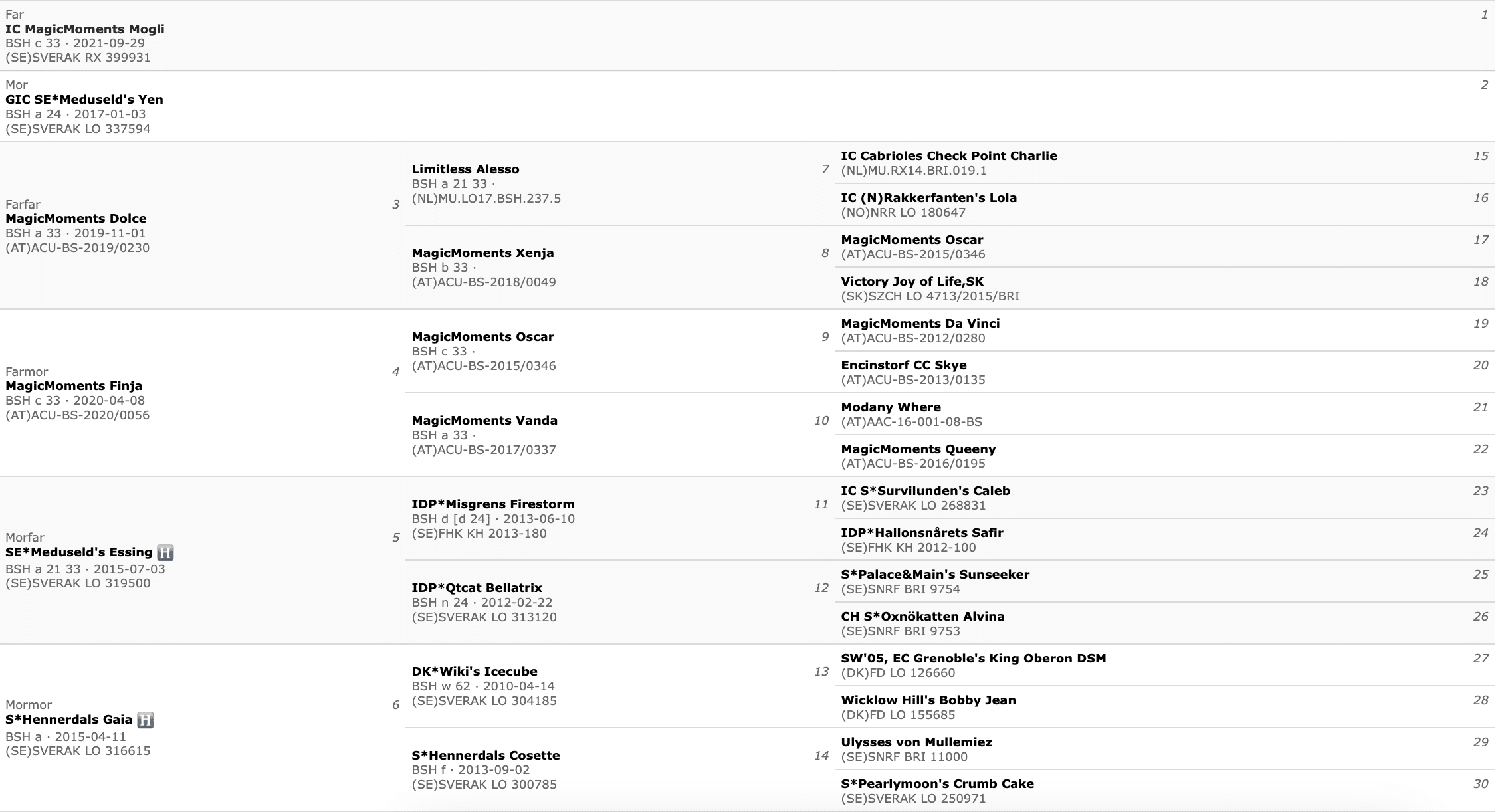
Task: Click registration (SE)SVERAK LO 250971
Action: click(x=913, y=799)
